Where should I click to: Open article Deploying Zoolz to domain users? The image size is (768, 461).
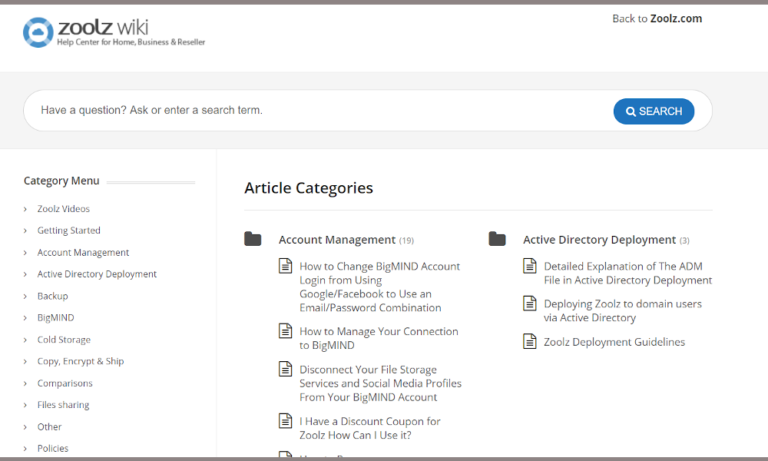coord(623,311)
